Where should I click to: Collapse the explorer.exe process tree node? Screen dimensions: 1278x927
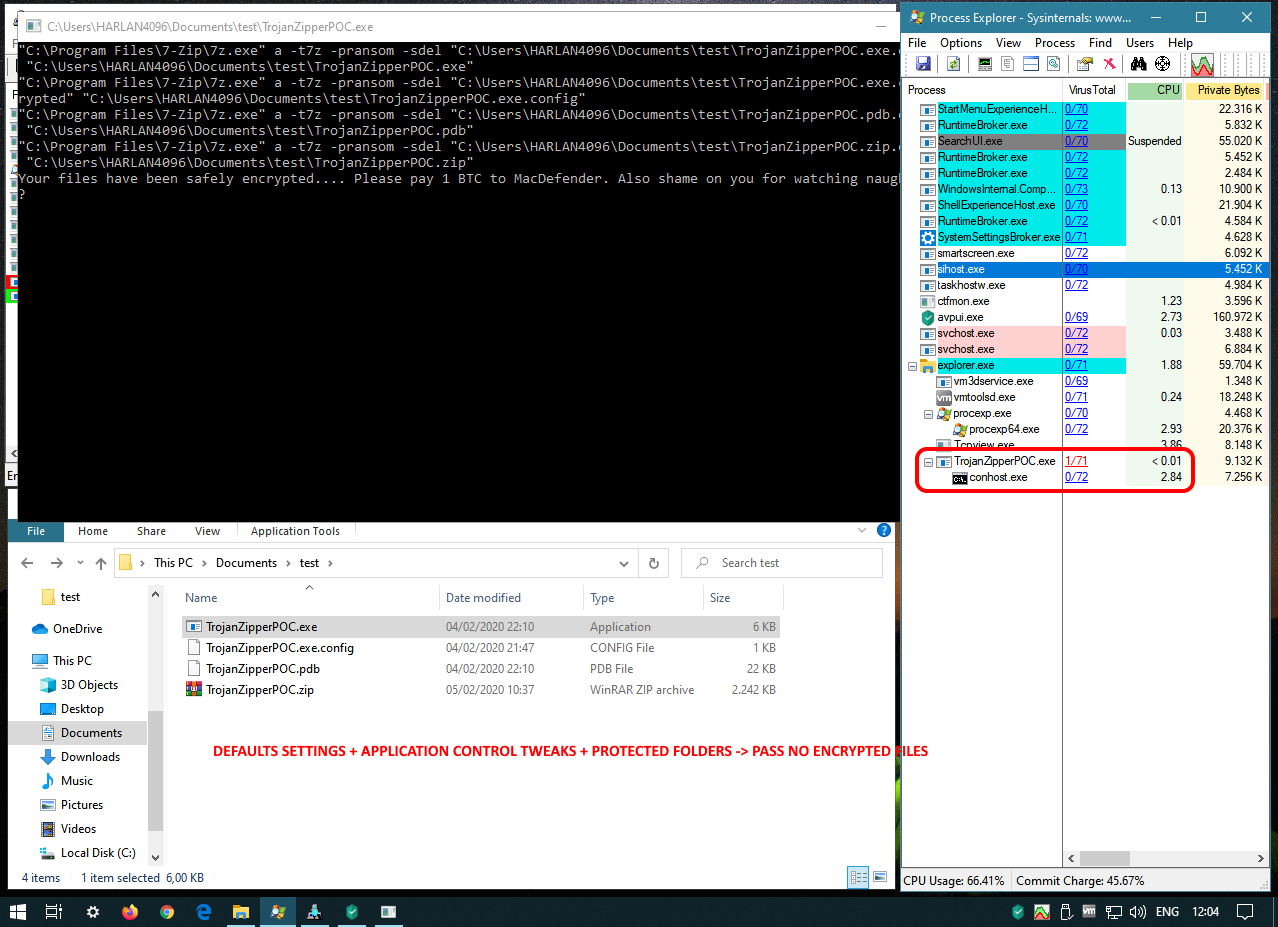point(912,366)
